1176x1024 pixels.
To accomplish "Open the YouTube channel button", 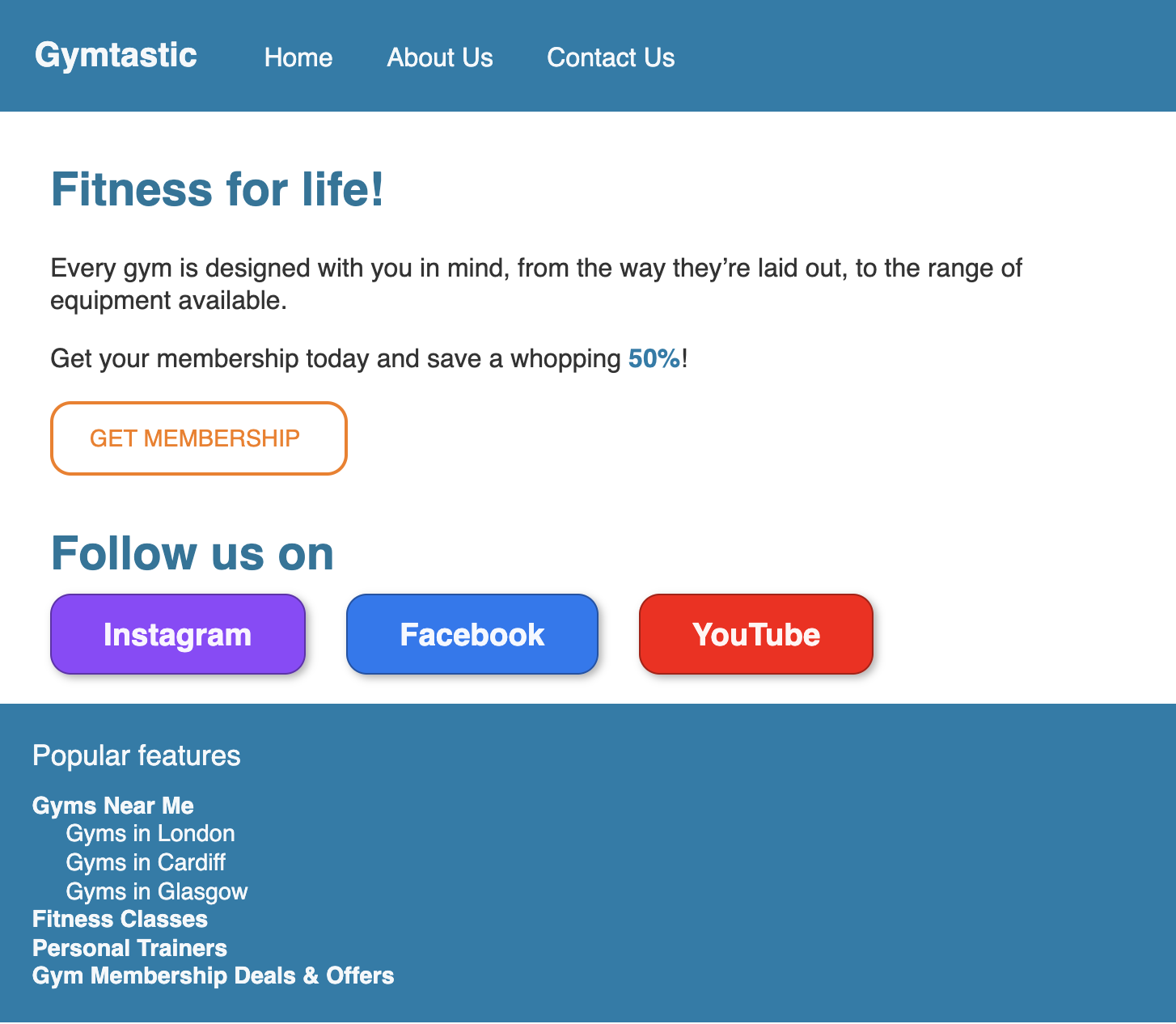I will click(755, 634).
